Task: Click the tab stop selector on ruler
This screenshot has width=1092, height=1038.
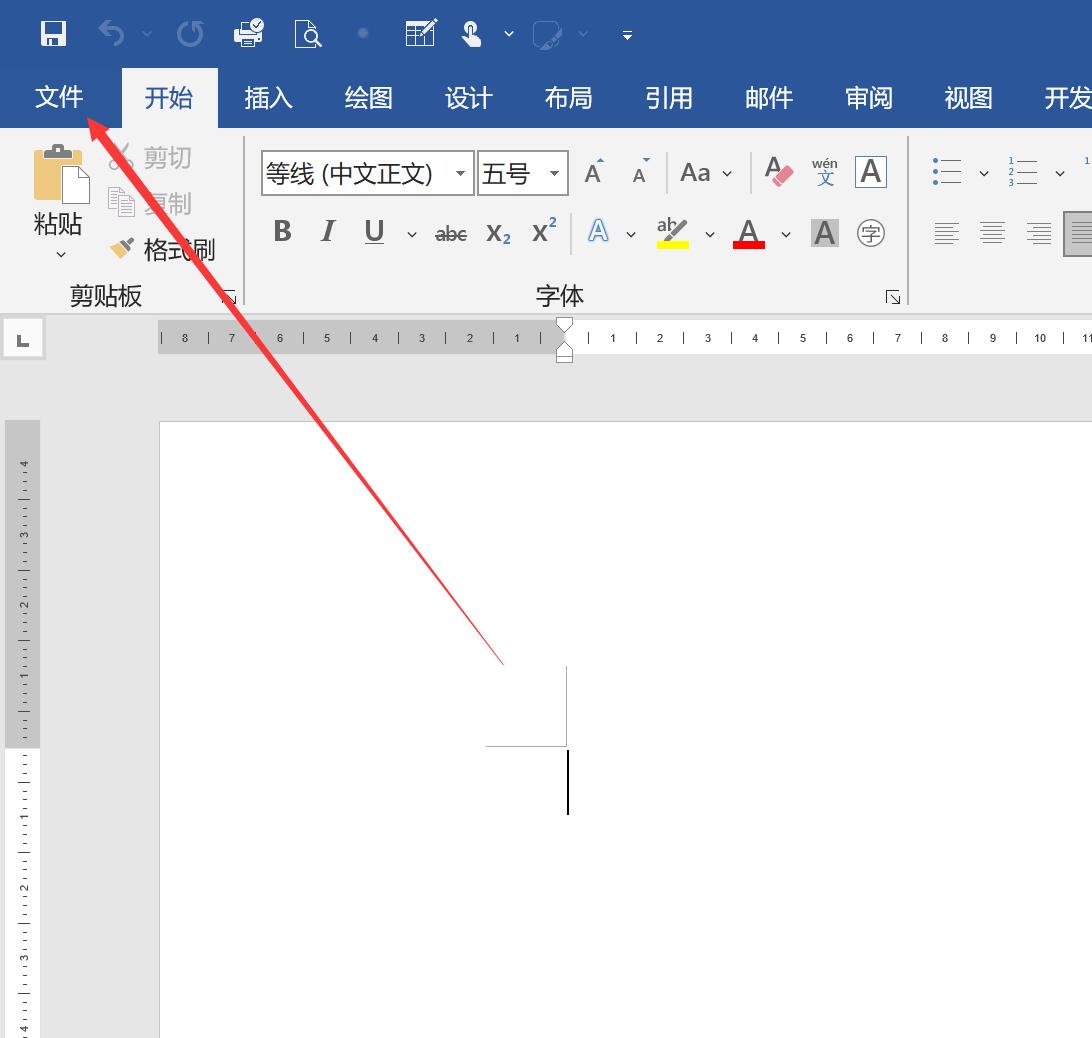Action: tap(22, 340)
